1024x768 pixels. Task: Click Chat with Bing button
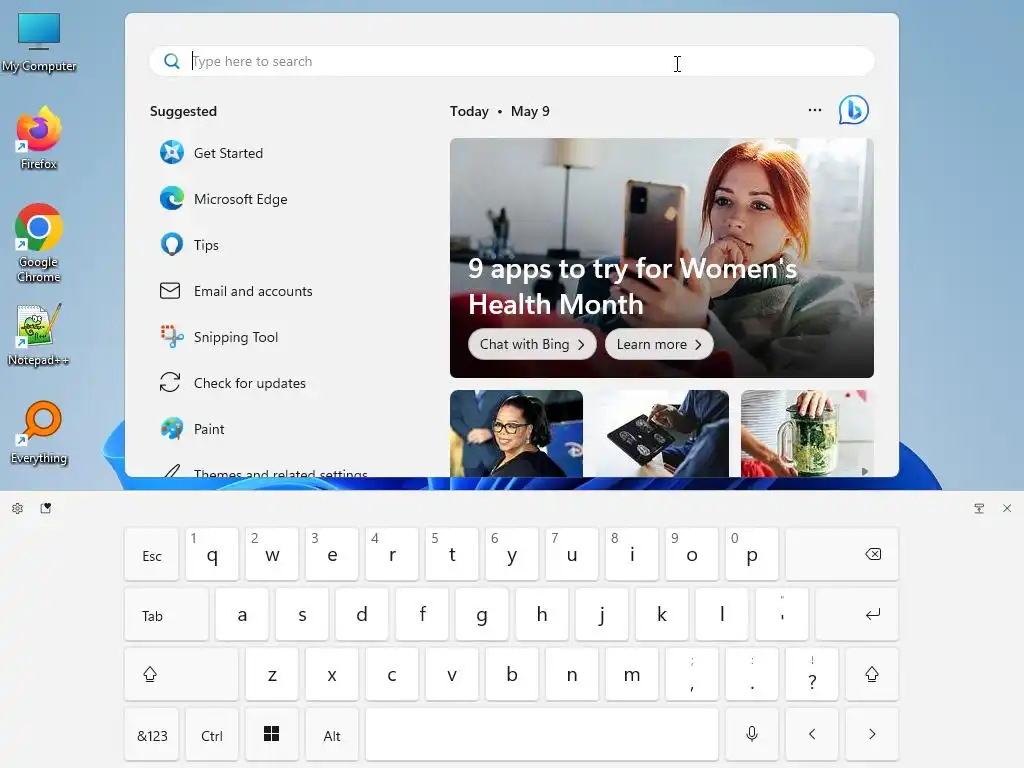pyautogui.click(x=532, y=344)
